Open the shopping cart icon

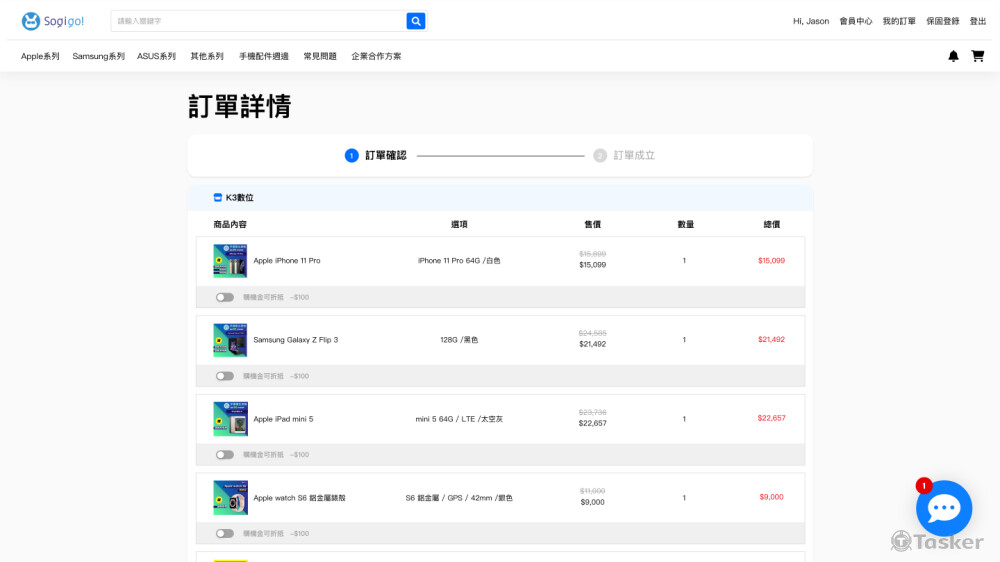978,56
